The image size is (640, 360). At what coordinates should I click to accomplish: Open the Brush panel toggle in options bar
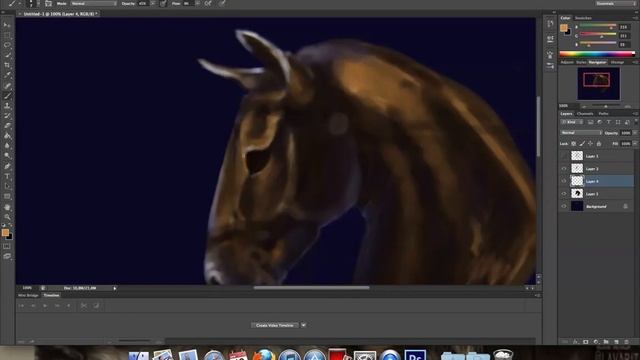49,3
